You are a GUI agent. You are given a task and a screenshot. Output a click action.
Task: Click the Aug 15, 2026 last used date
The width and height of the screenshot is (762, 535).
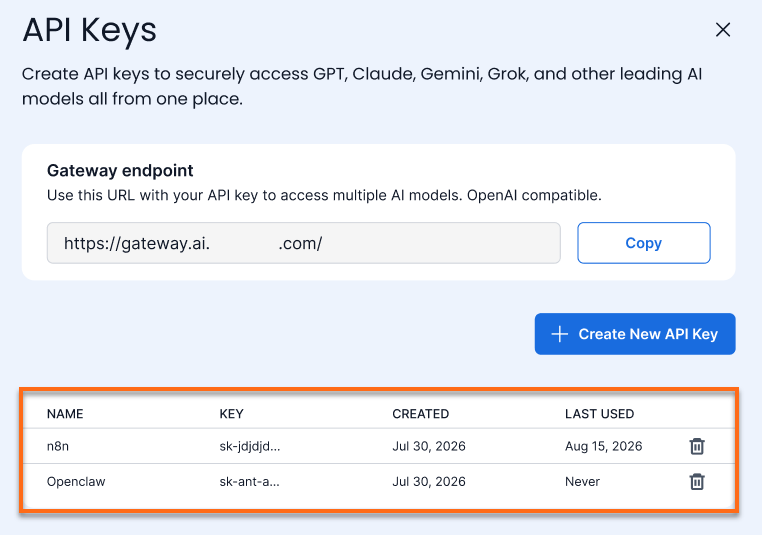[x=604, y=446]
